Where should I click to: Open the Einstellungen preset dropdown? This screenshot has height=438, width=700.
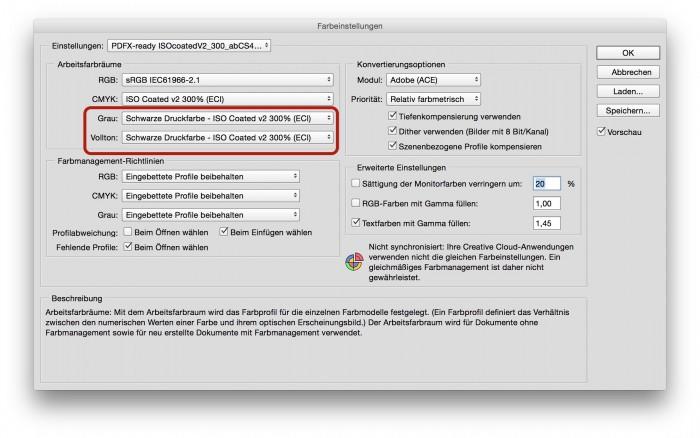point(189,46)
